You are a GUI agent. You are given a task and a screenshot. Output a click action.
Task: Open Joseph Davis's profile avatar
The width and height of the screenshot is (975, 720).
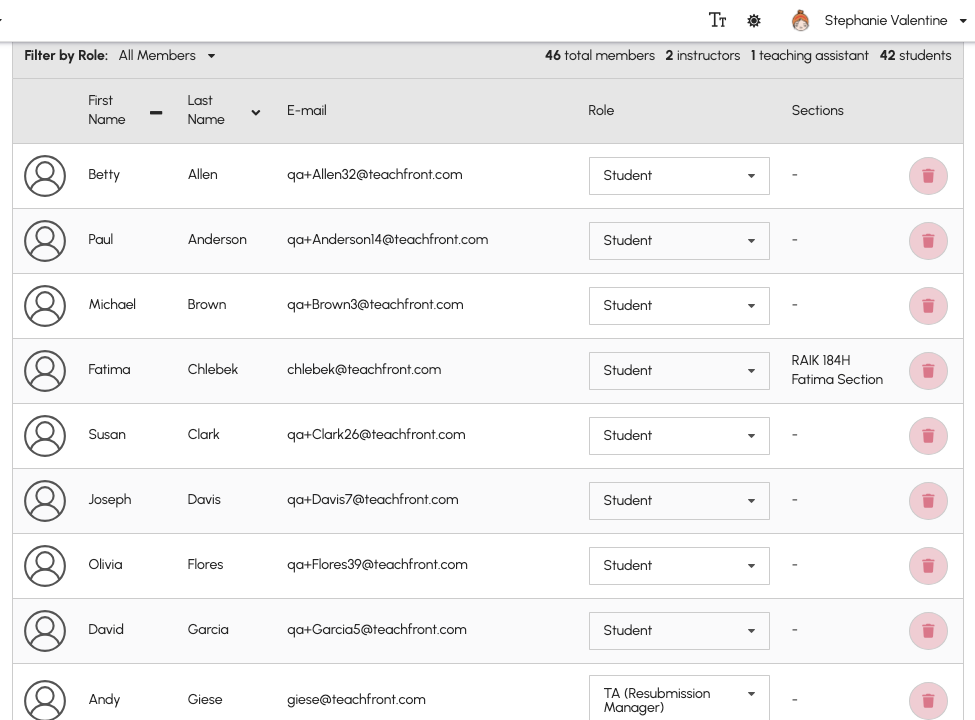click(x=45, y=501)
